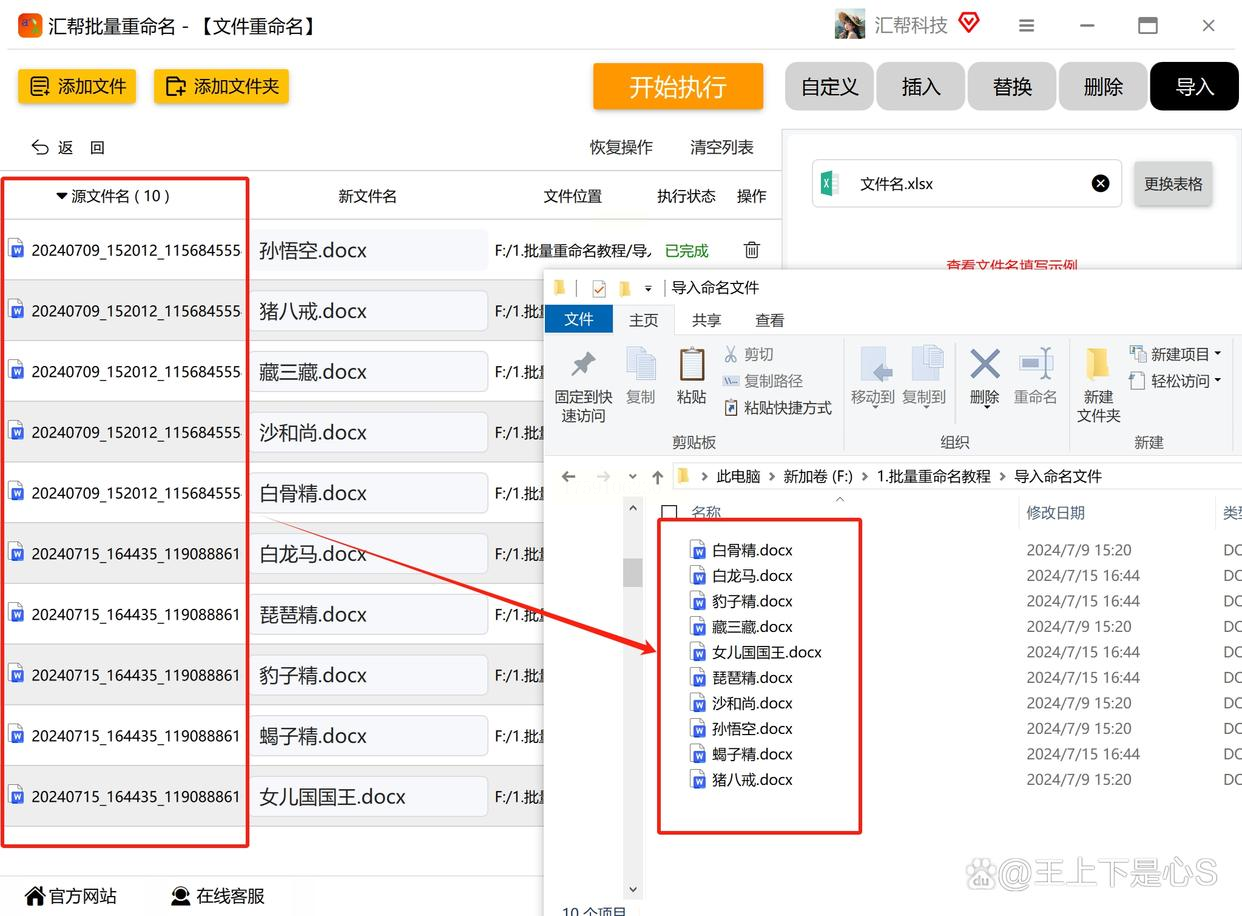Click the Paste (粘贴) icon in ribbon

tap(691, 366)
